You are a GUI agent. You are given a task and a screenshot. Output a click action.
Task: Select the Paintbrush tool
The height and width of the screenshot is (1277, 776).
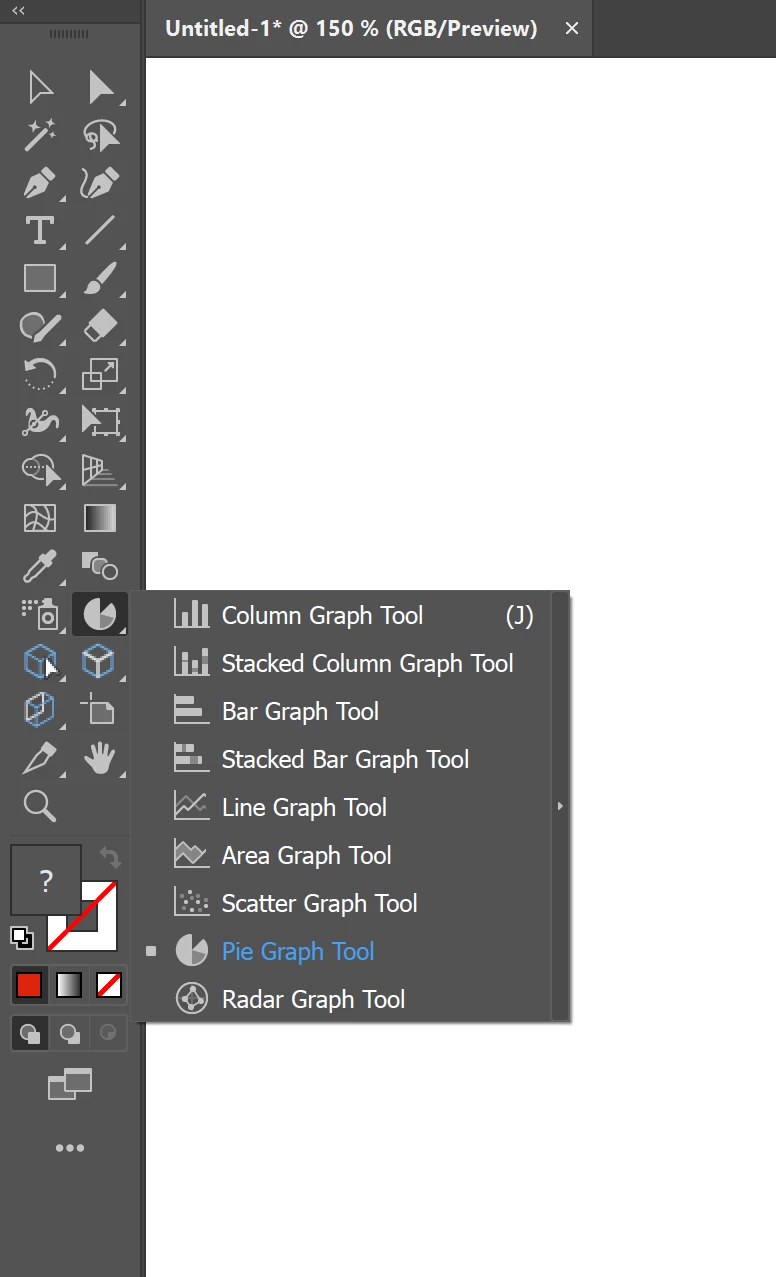coord(100,278)
